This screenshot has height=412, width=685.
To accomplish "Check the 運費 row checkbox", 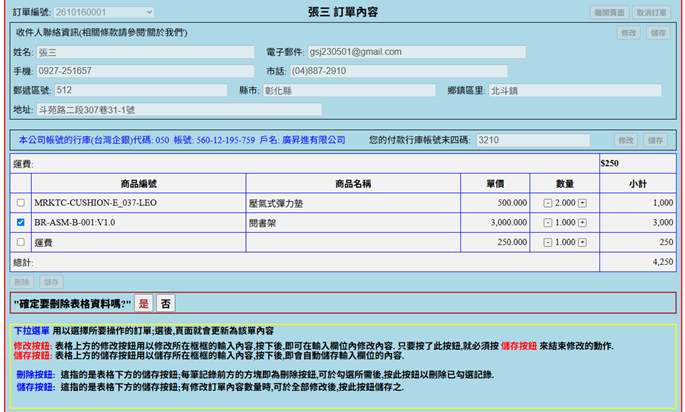I will point(21,242).
